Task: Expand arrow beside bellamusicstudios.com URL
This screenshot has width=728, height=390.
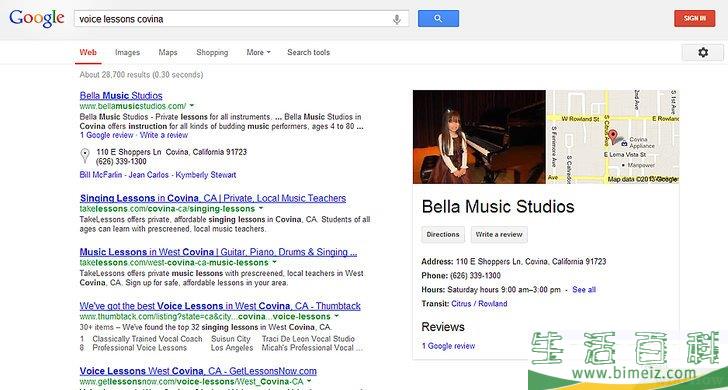Action: click(192, 105)
